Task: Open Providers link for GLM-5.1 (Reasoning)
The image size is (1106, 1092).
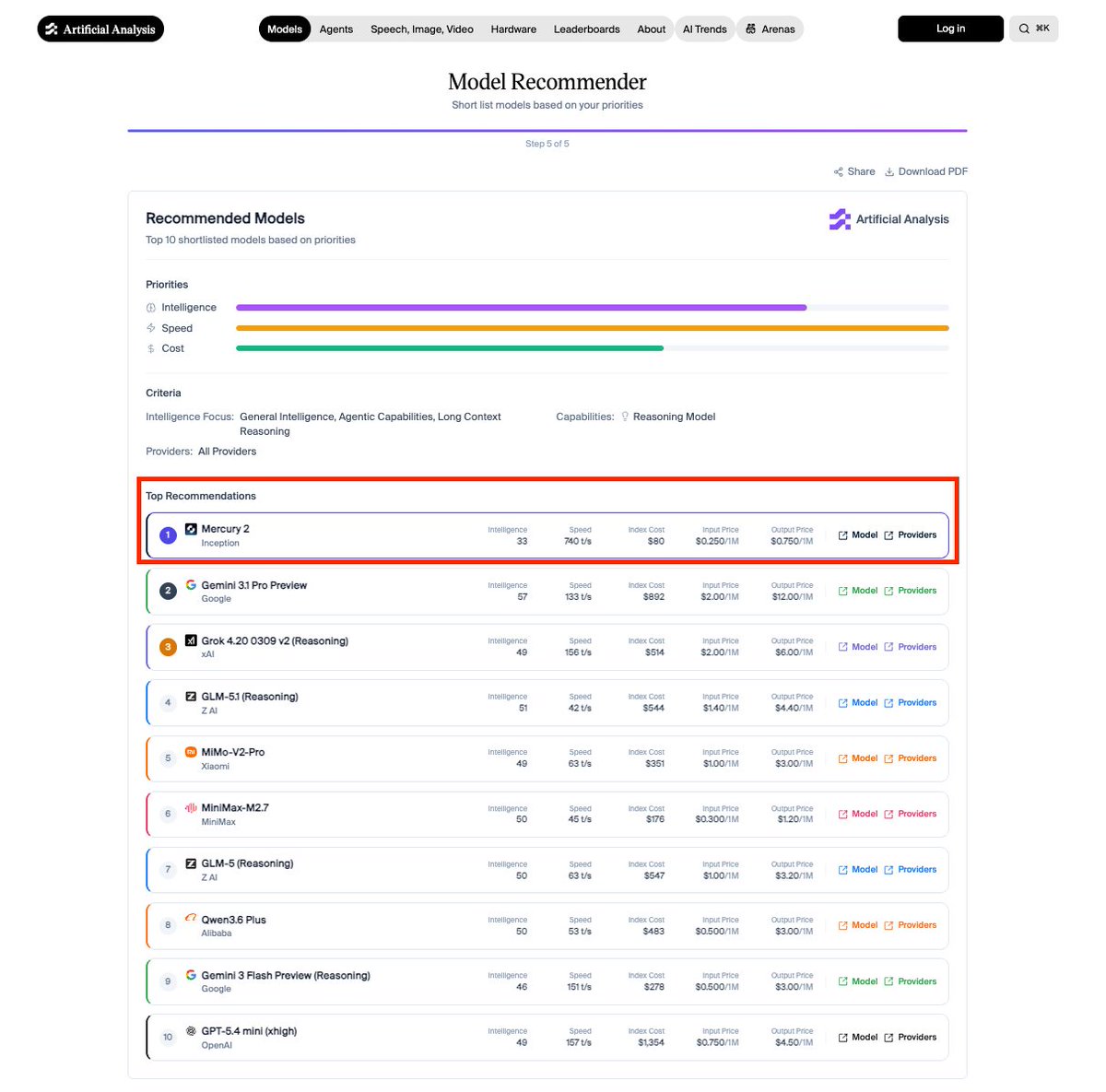Action: tap(910, 702)
